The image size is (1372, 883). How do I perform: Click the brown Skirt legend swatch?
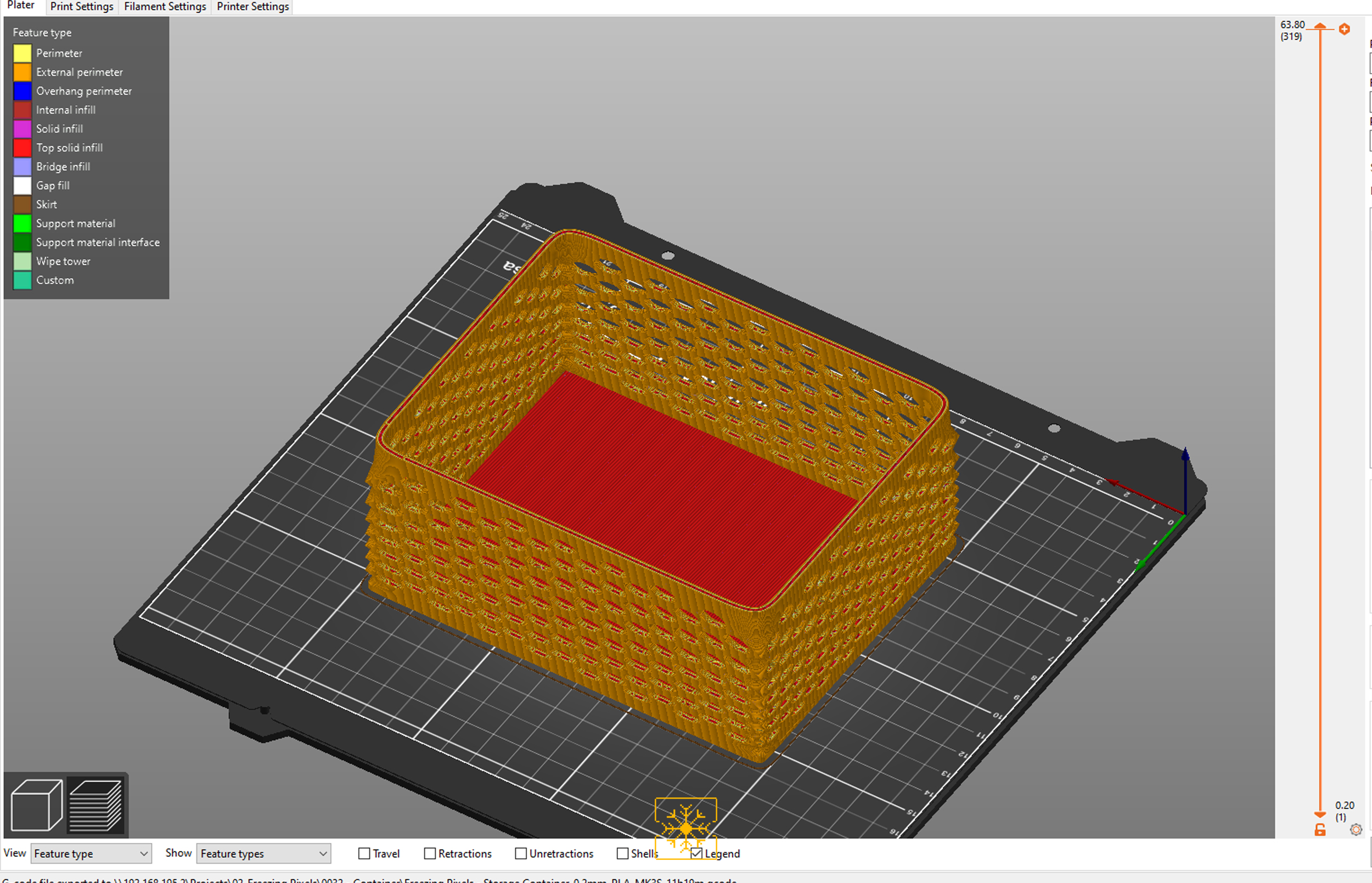click(23, 205)
